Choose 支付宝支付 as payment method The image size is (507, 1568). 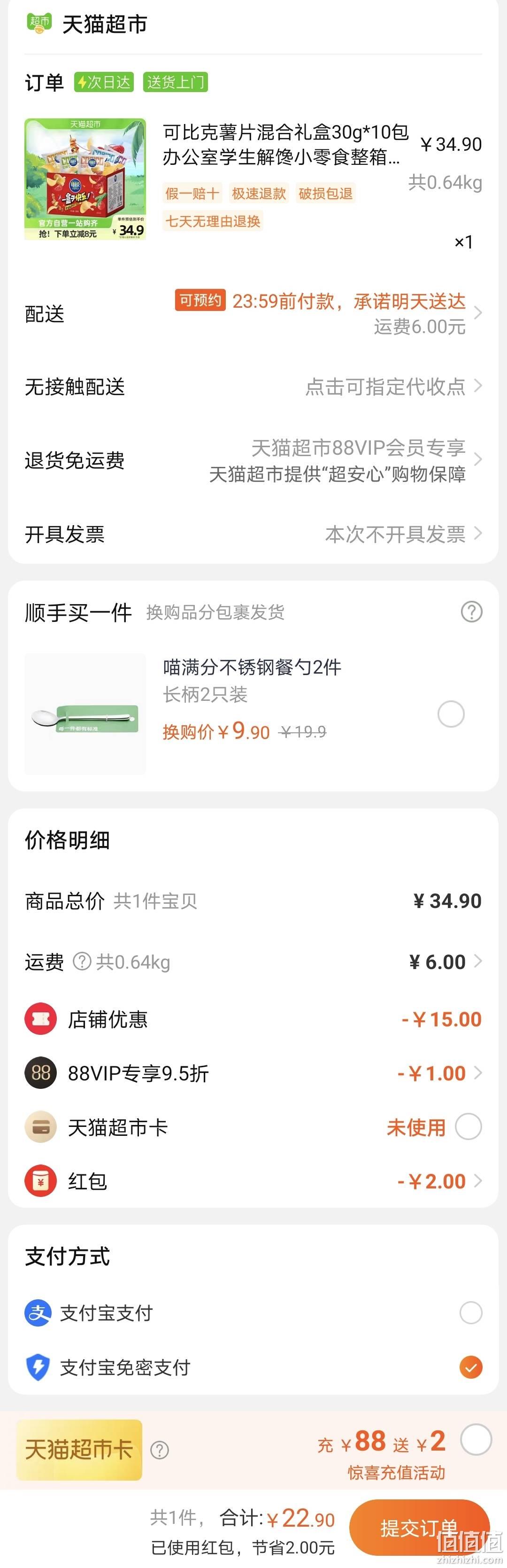pyautogui.click(x=471, y=1313)
